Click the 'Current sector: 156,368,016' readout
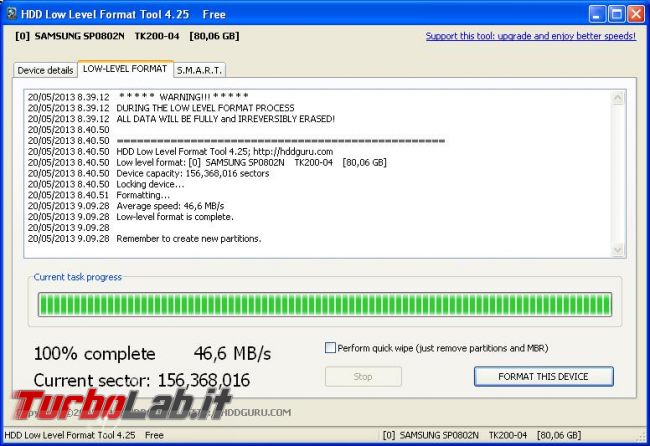Screen dimensions: 650x446 (142, 380)
